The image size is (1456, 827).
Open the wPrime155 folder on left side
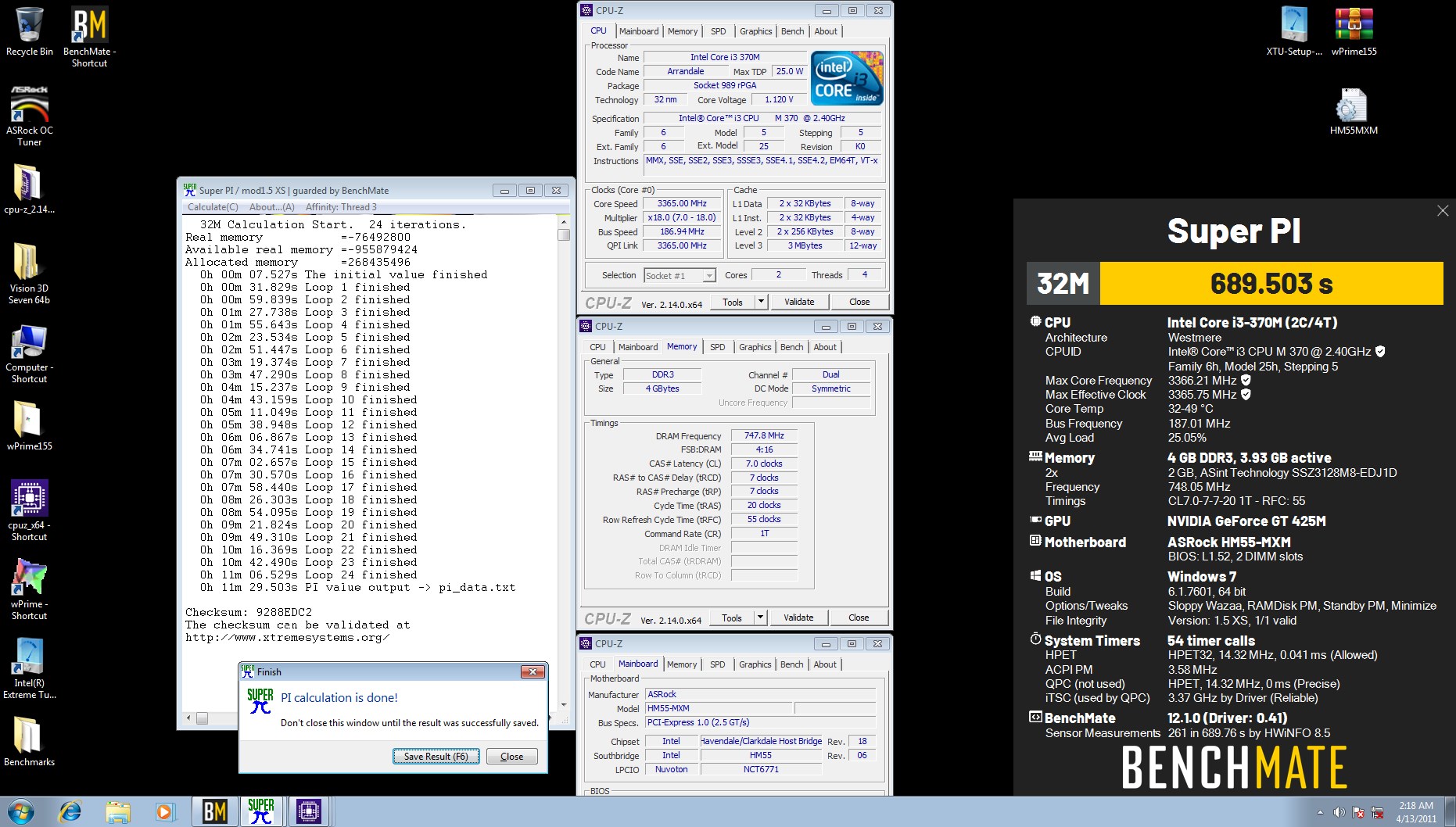[x=30, y=426]
